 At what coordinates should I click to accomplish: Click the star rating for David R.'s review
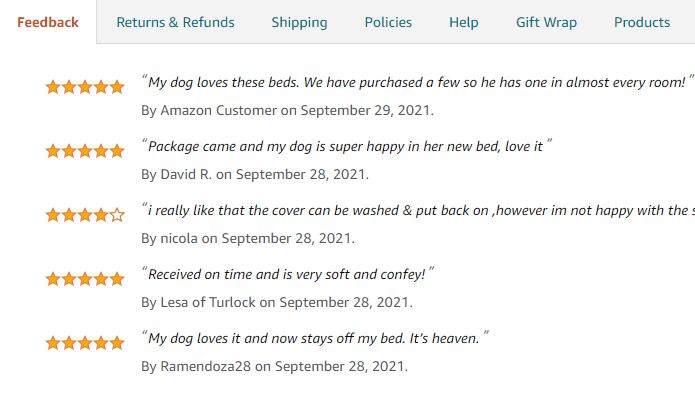click(x=85, y=151)
